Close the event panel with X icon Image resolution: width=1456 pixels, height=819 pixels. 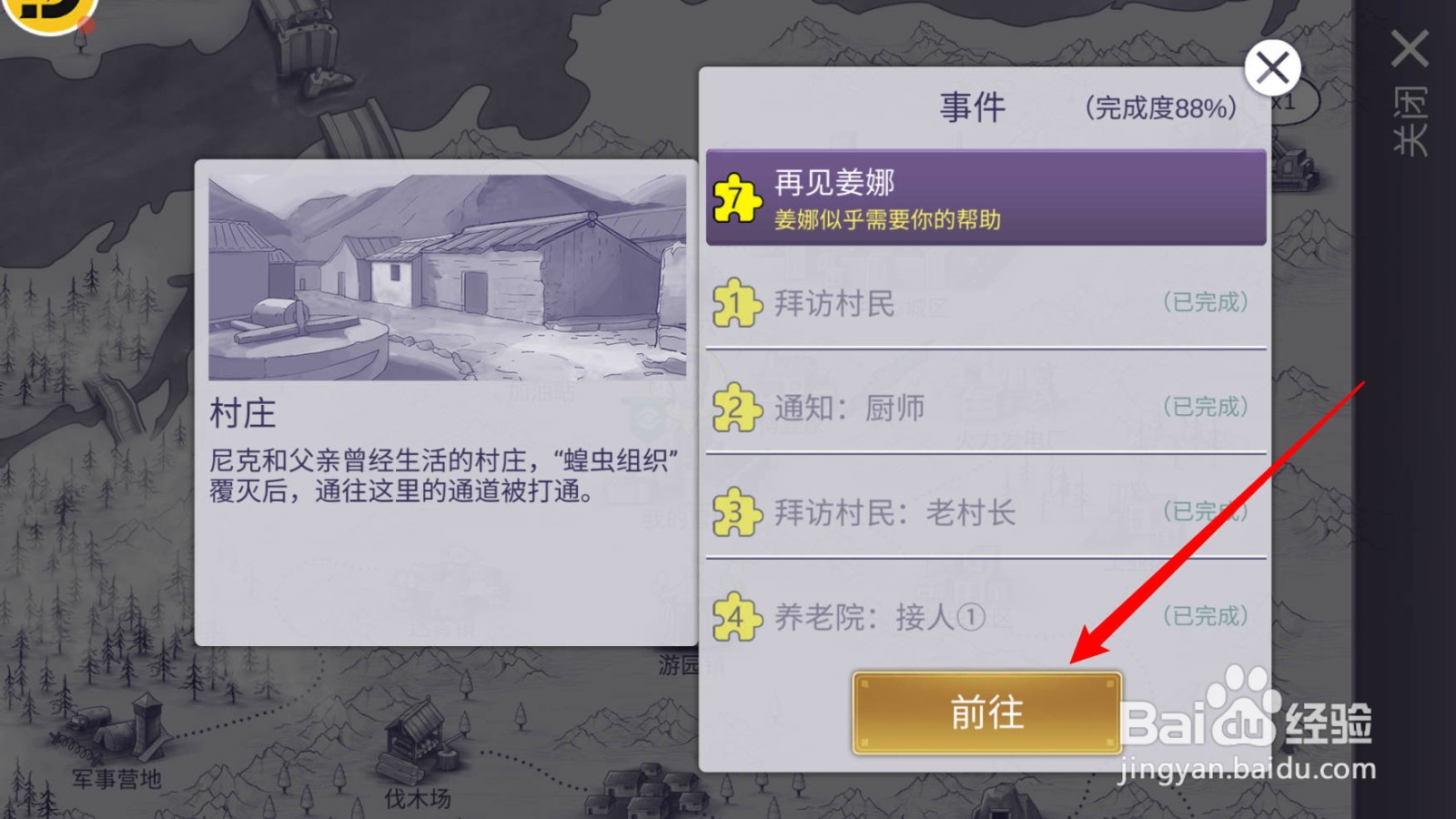1272,67
